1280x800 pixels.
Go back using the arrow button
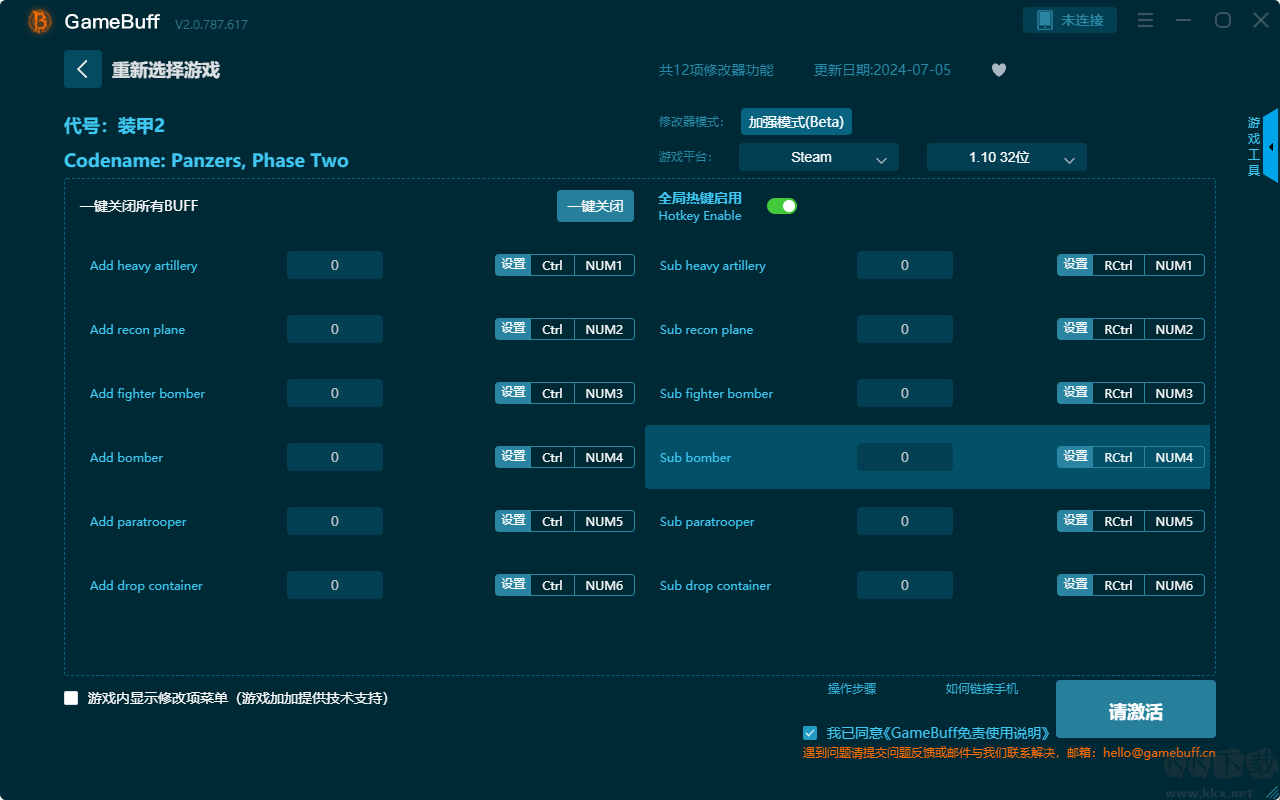pos(82,69)
